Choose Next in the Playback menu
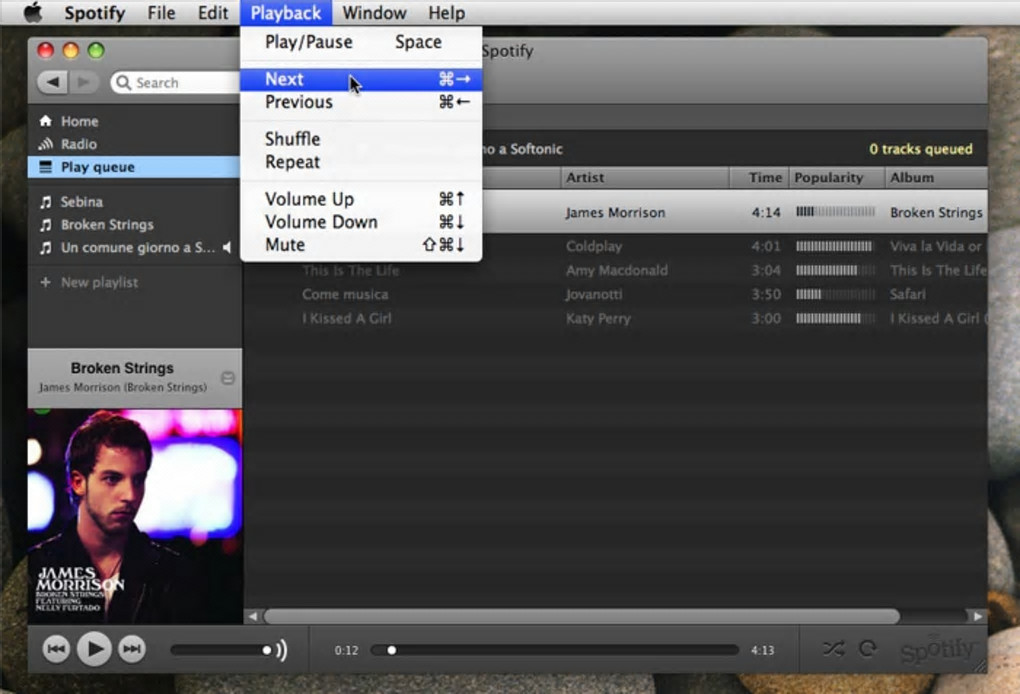 tap(361, 79)
